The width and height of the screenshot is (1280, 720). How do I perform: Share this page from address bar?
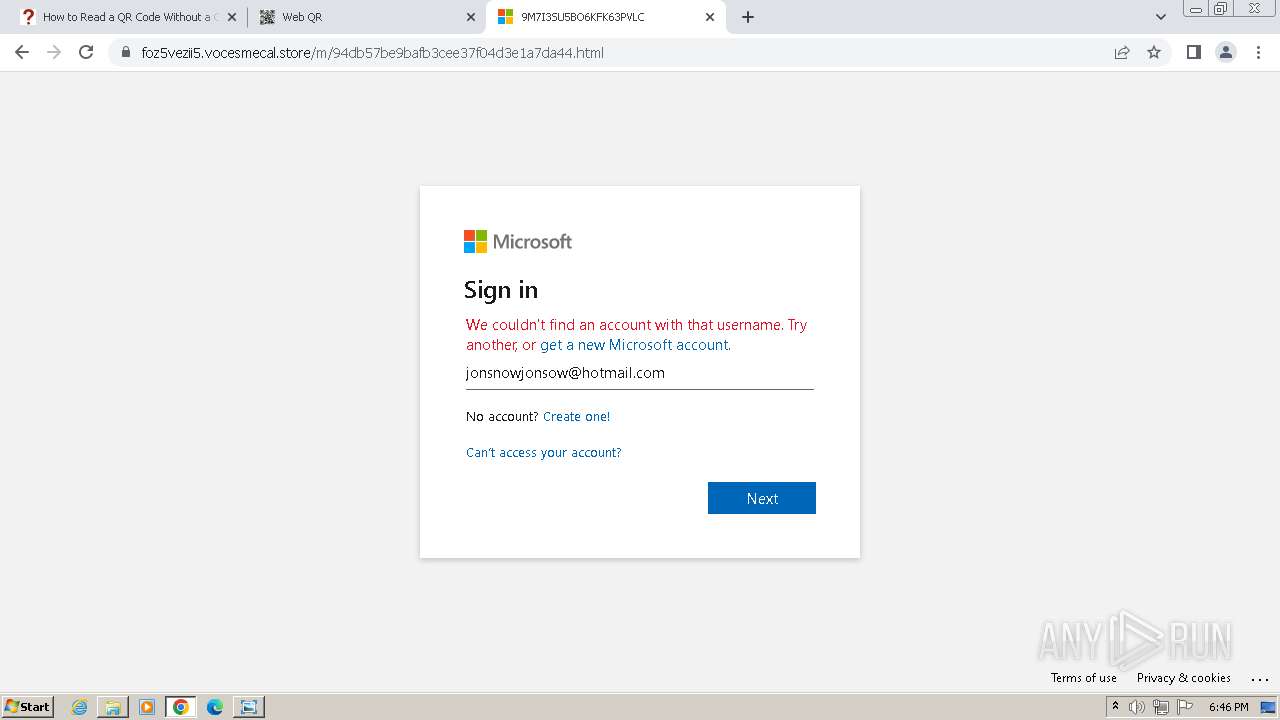[1122, 53]
